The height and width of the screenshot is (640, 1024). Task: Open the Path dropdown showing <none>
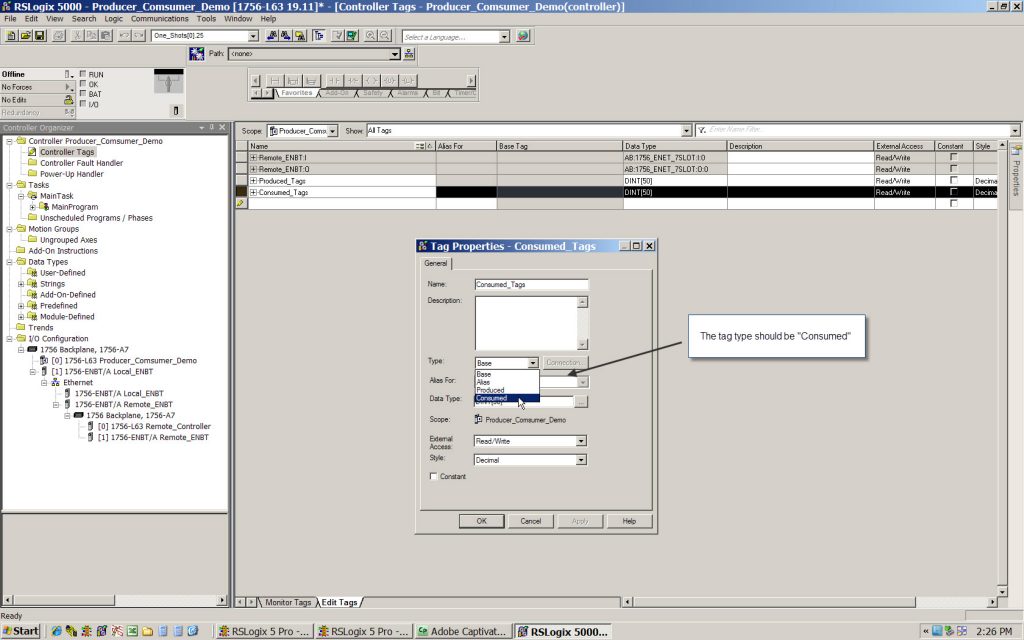click(394, 54)
